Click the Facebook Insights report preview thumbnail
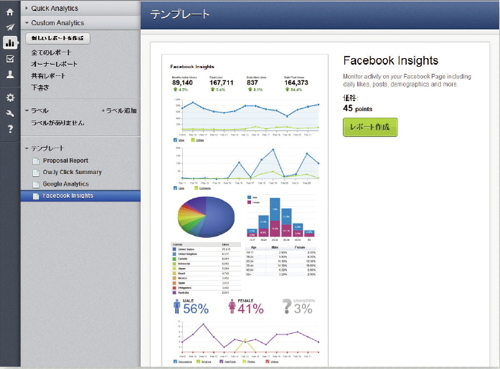The height and width of the screenshot is (369, 500). (x=245, y=211)
